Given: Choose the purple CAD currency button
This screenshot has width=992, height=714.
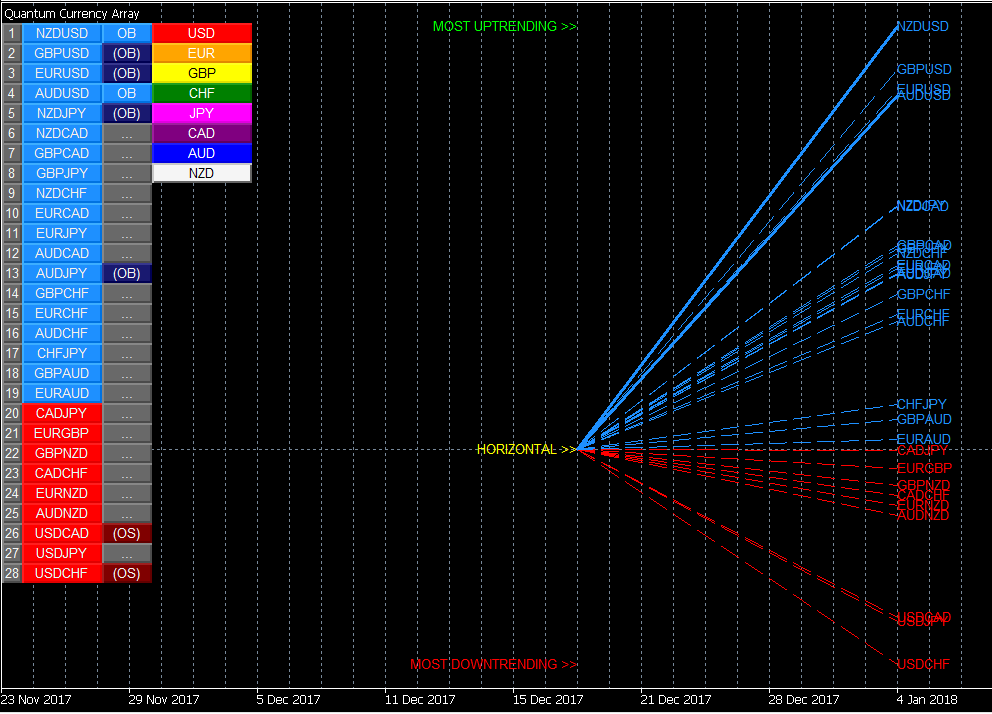Looking at the screenshot, I should [201, 133].
